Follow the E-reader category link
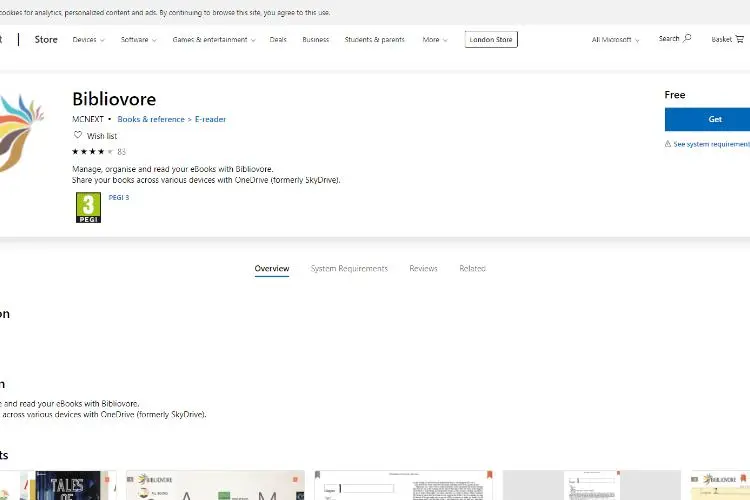This screenshot has height=500, width=750. click(x=210, y=119)
